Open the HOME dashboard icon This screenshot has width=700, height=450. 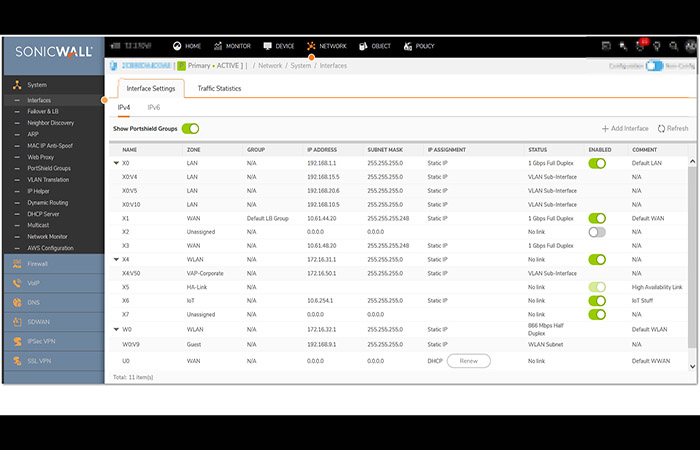177,46
